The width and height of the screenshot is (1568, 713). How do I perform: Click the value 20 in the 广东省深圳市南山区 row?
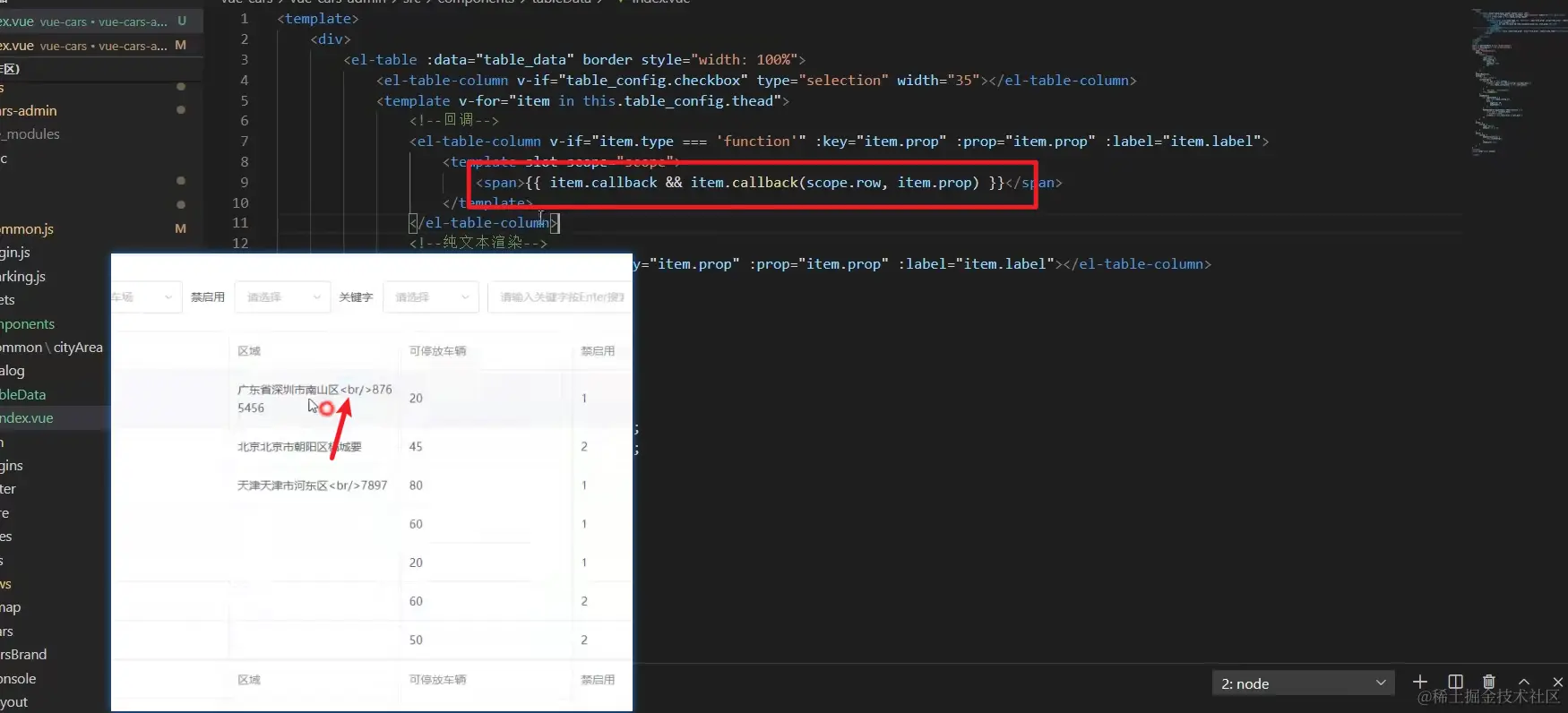(x=416, y=399)
